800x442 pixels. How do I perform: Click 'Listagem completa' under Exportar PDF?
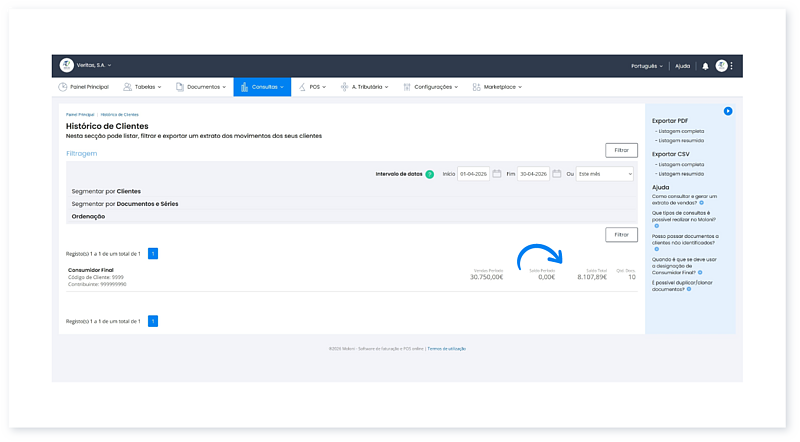(x=679, y=131)
